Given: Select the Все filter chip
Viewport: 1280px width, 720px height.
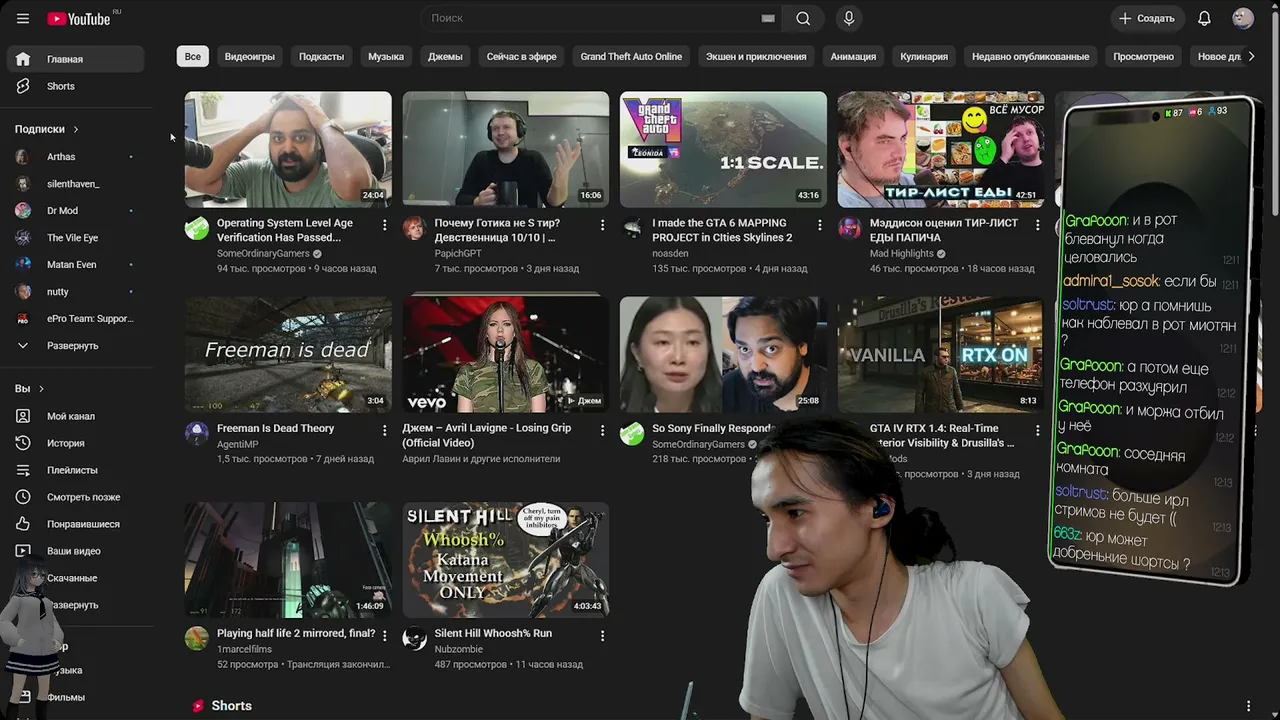Looking at the screenshot, I should (x=193, y=57).
